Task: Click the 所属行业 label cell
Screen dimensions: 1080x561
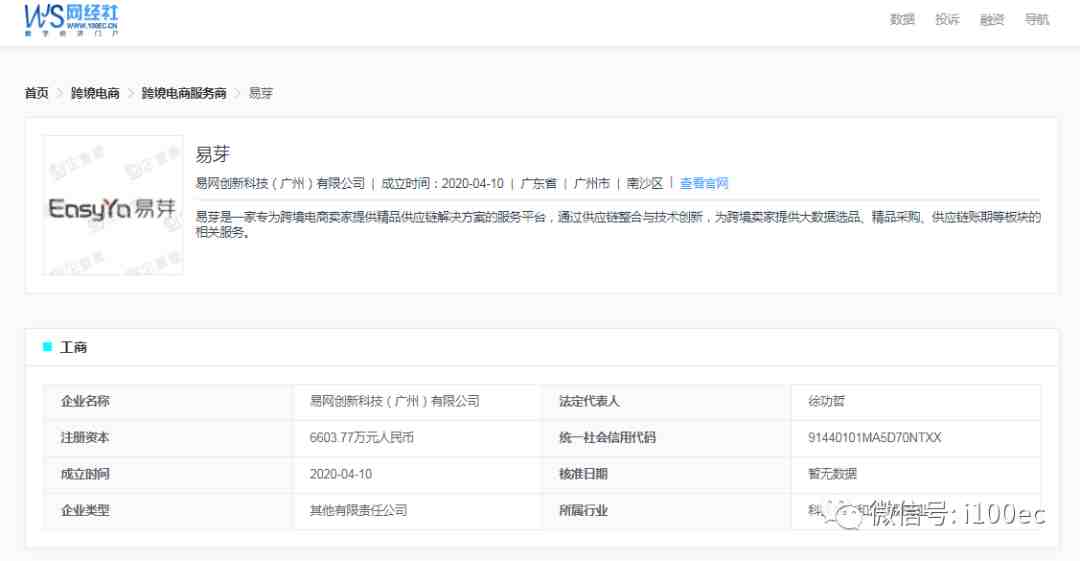Action: [x=667, y=511]
